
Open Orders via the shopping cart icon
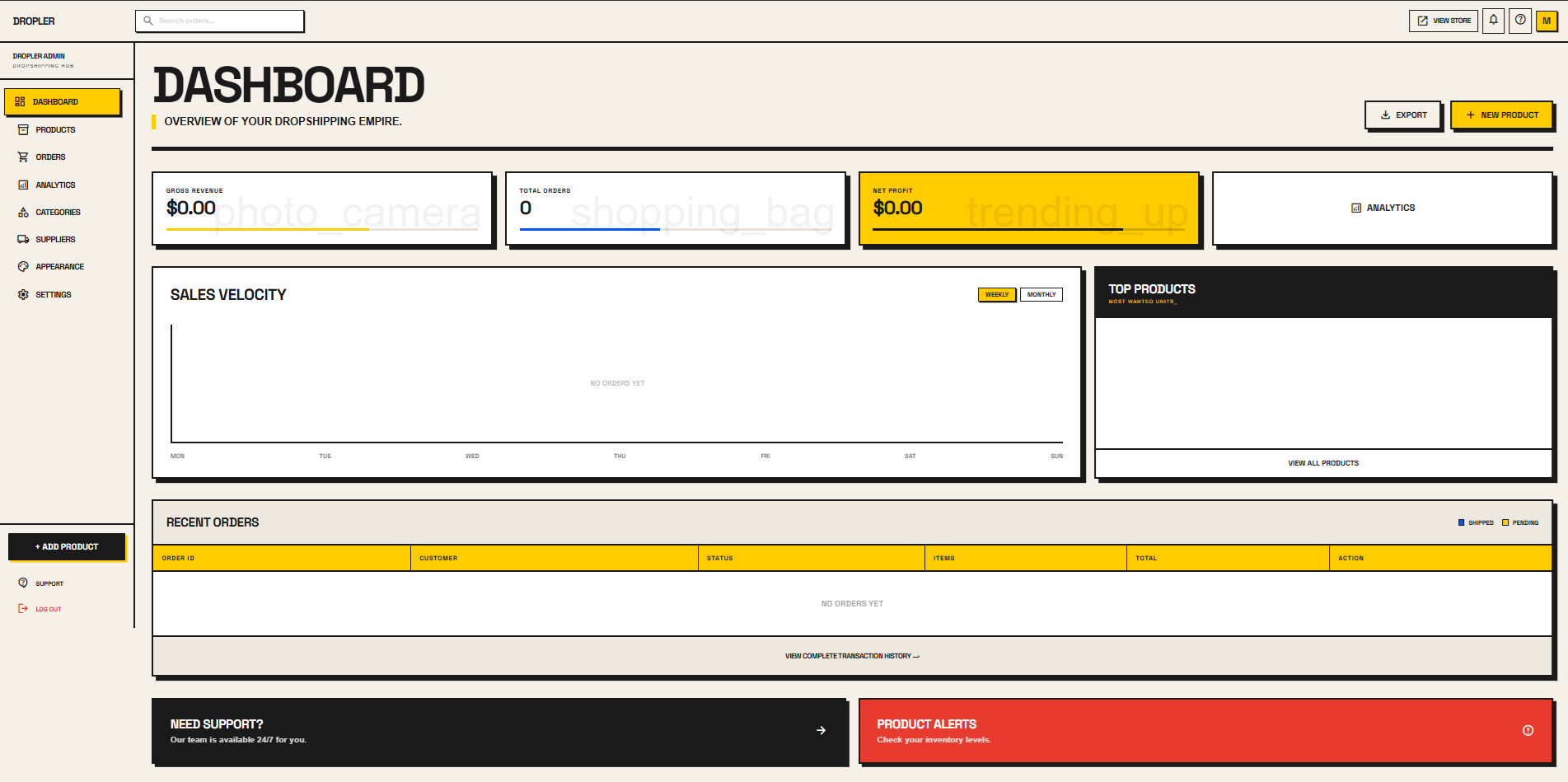click(23, 157)
